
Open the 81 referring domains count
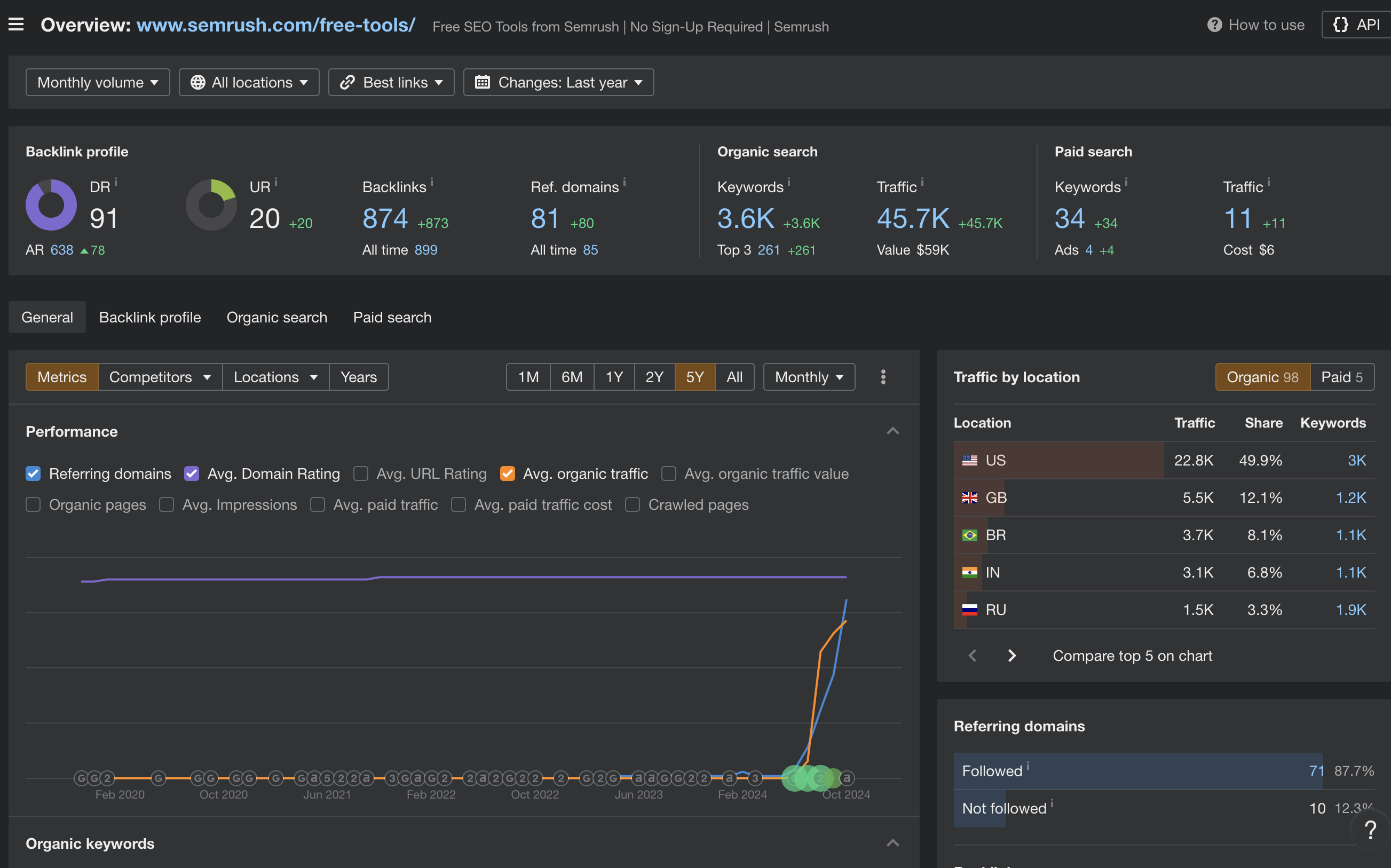[x=545, y=219]
